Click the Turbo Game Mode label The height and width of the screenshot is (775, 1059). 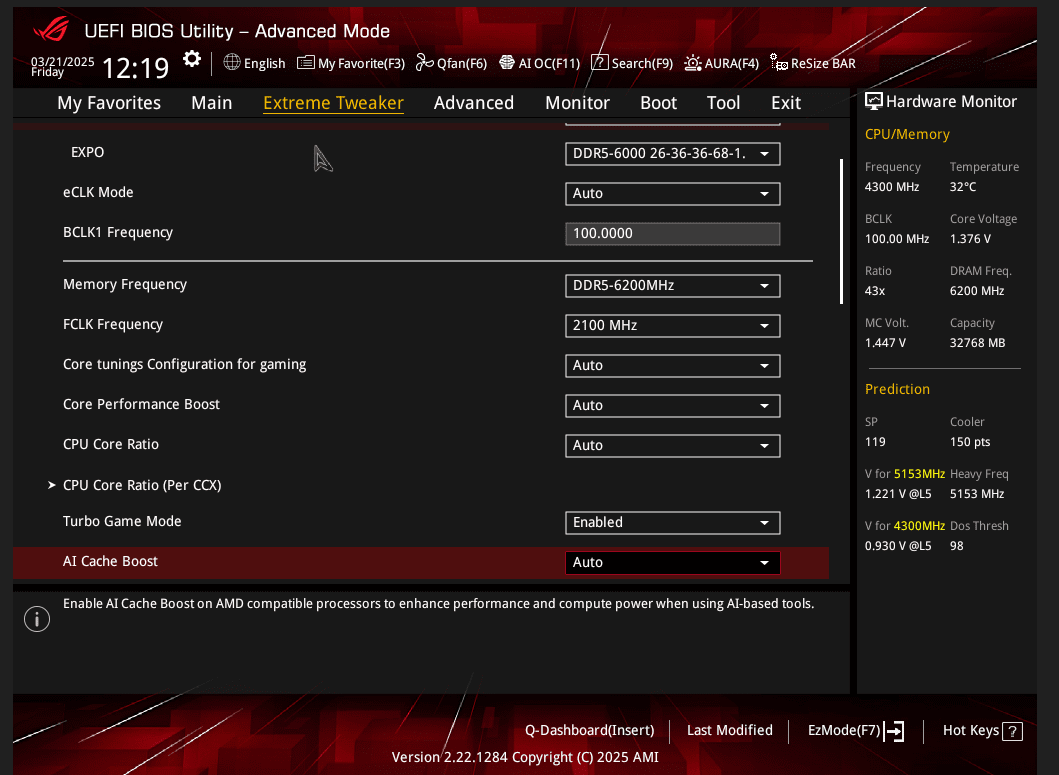[x=122, y=522]
